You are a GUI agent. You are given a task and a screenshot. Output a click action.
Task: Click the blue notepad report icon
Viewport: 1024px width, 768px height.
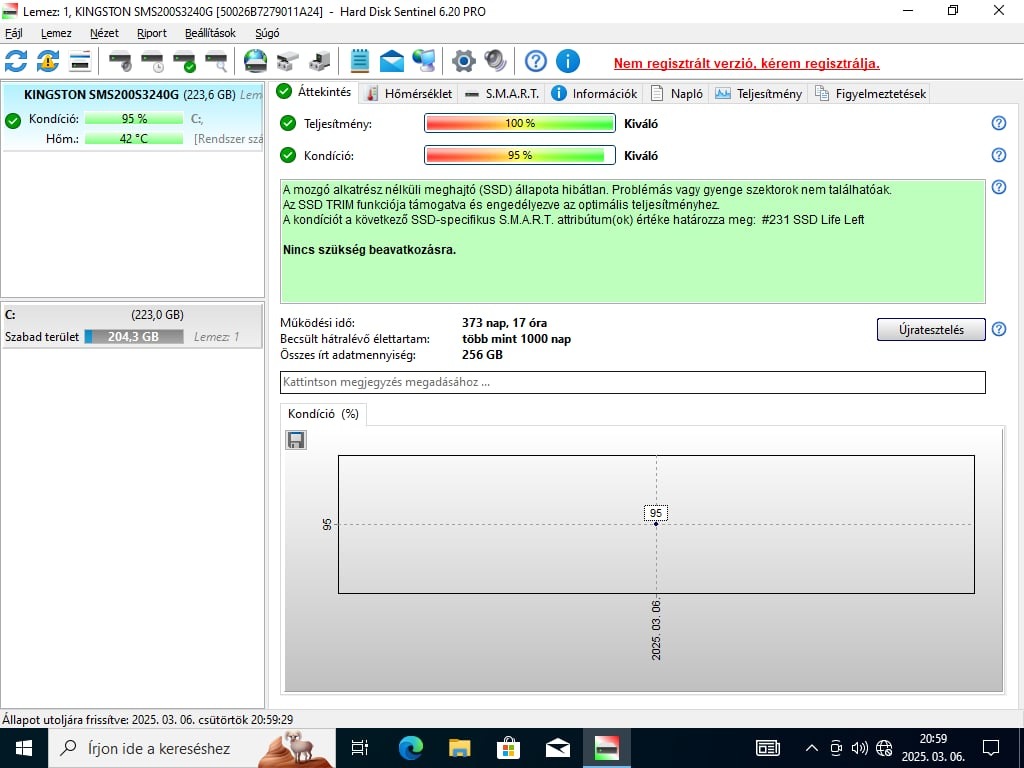360,61
